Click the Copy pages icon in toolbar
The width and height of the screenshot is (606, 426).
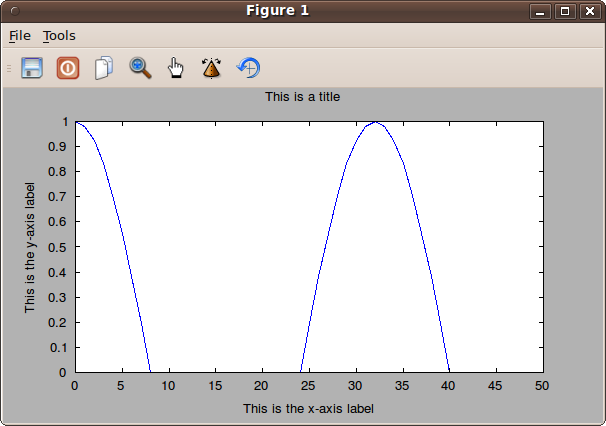coord(103,68)
